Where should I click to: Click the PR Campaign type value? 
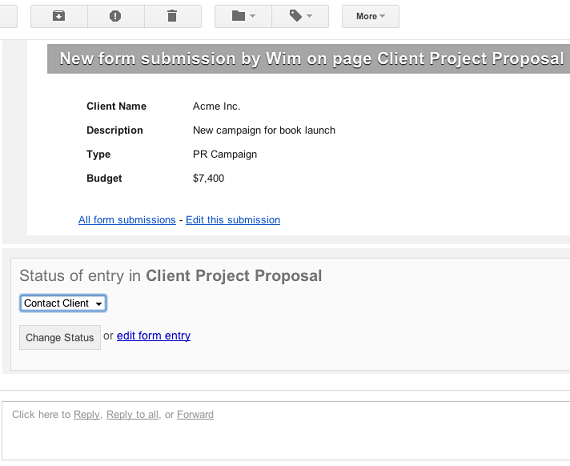click(x=225, y=154)
